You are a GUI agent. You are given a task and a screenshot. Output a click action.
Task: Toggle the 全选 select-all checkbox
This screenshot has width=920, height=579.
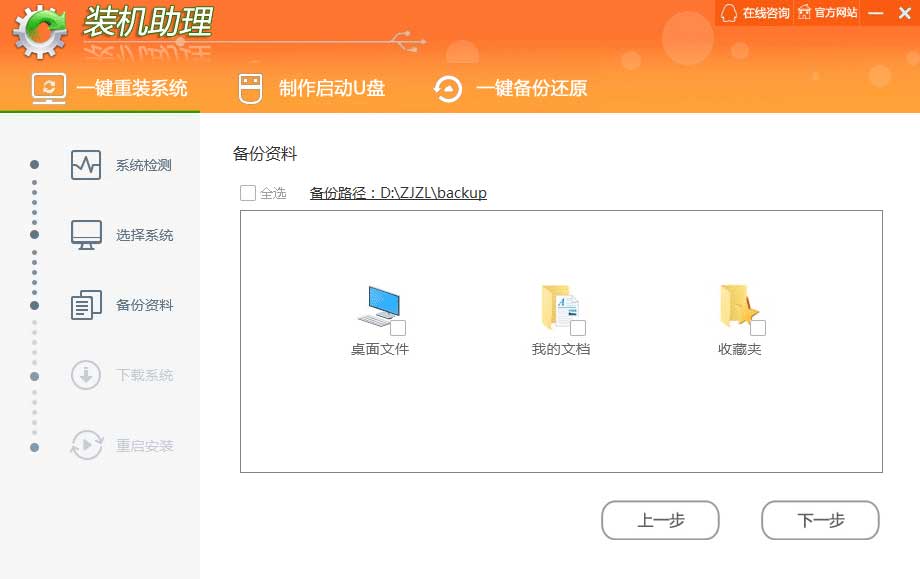pyautogui.click(x=248, y=193)
